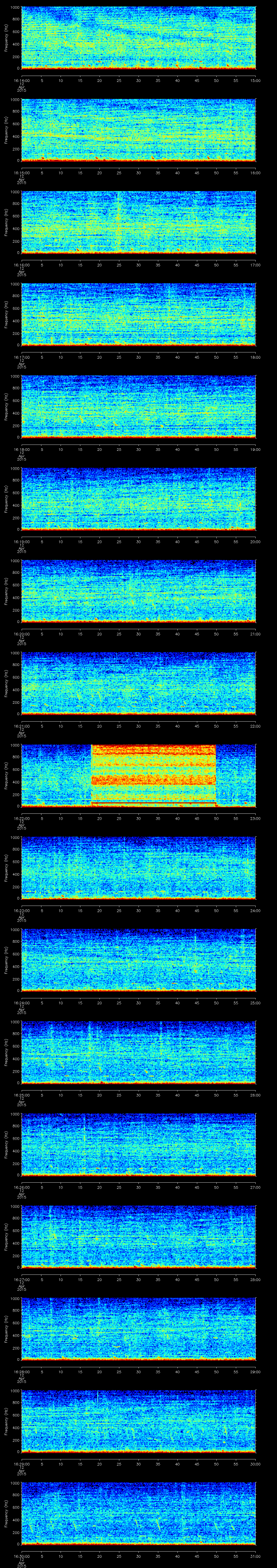Click the 16:29:00 start time label
The width and height of the screenshot is (277, 1568).
pos(21,1463)
